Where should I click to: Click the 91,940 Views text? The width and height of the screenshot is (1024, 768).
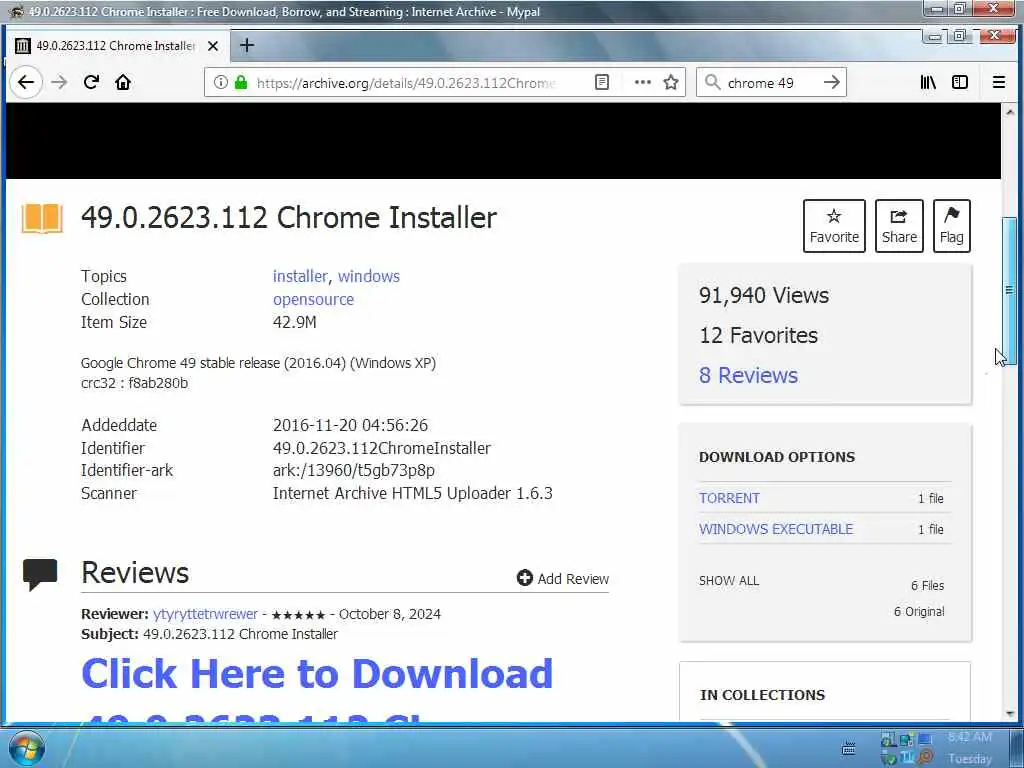click(x=763, y=295)
